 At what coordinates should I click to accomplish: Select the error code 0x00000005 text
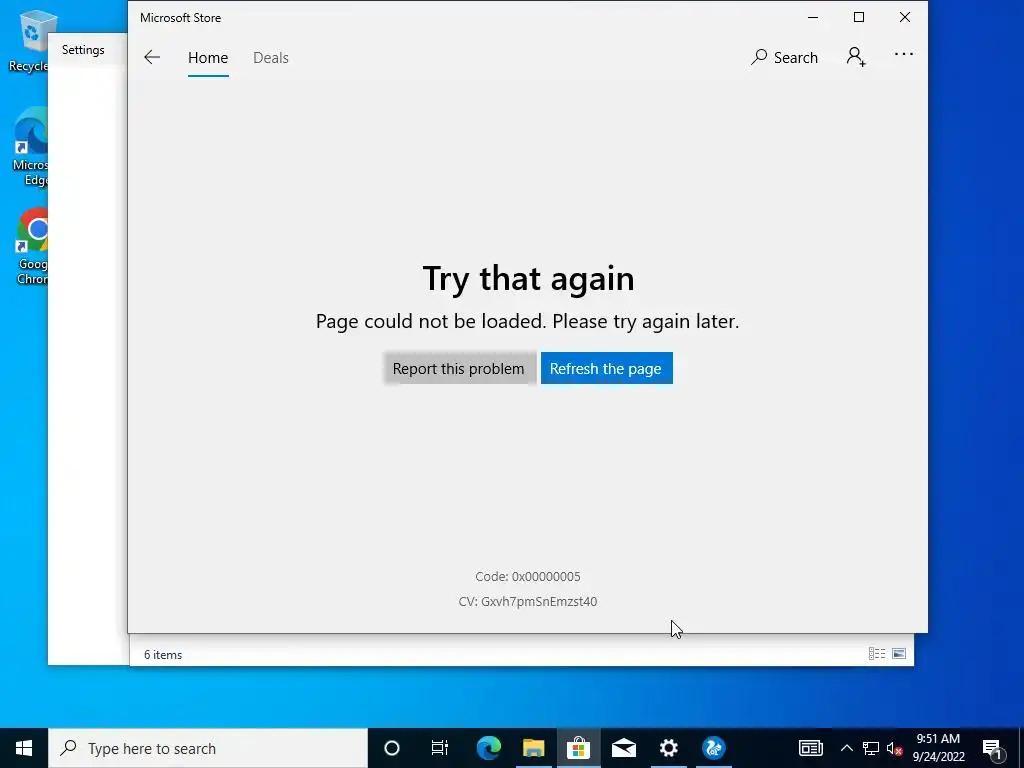tap(528, 577)
